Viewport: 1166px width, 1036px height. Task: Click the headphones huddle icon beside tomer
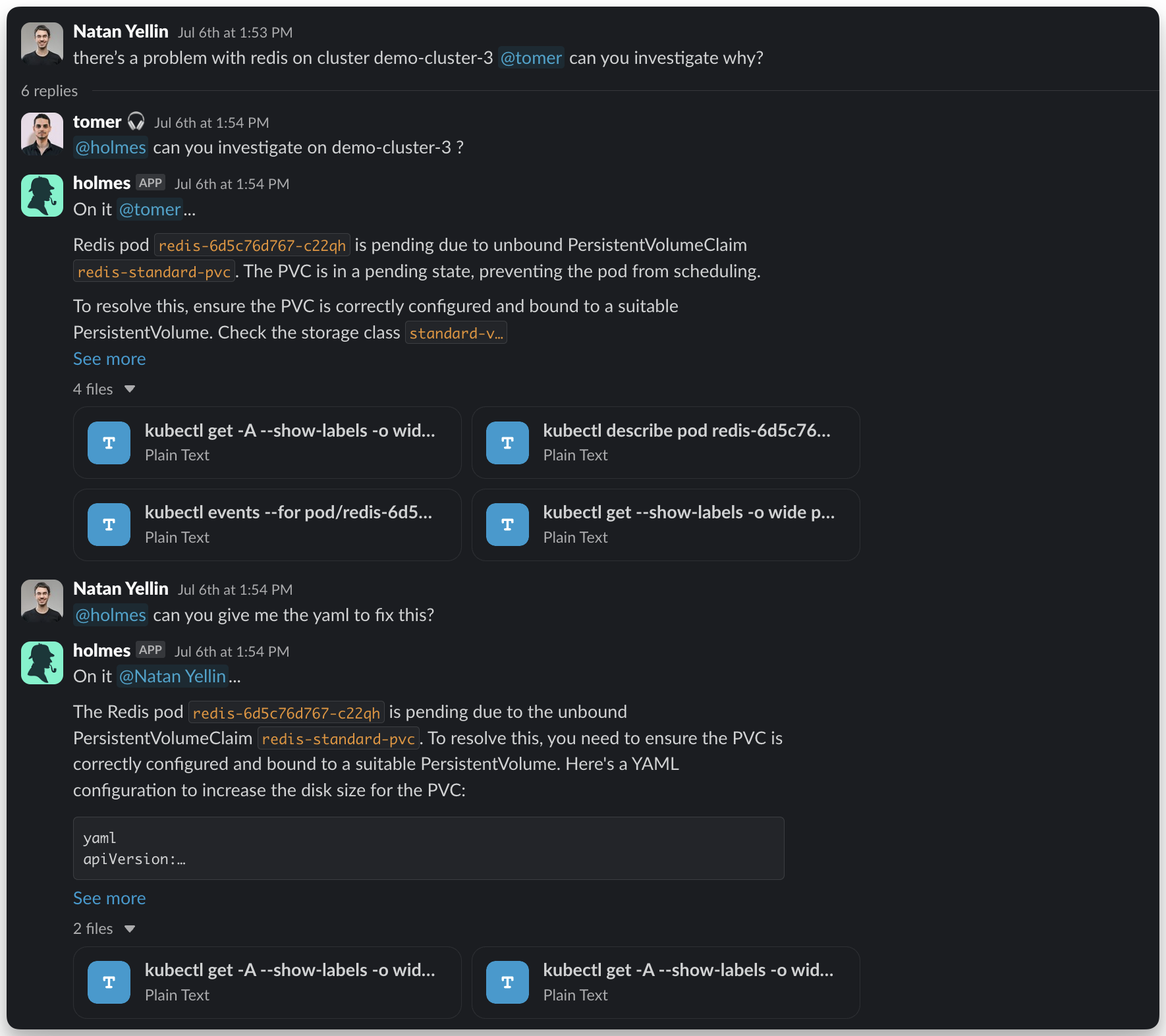[x=136, y=122]
